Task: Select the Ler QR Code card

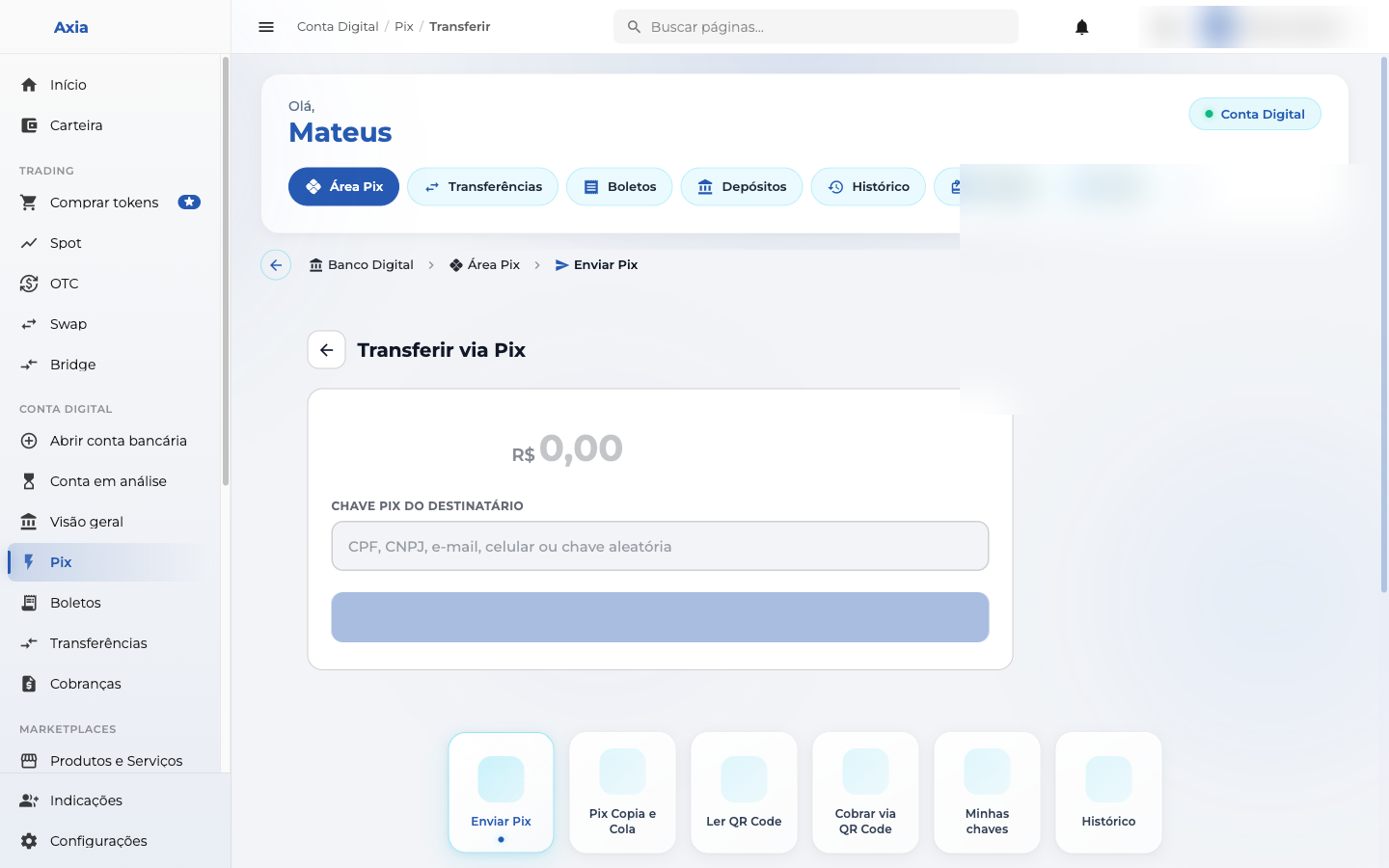Action: click(745, 793)
